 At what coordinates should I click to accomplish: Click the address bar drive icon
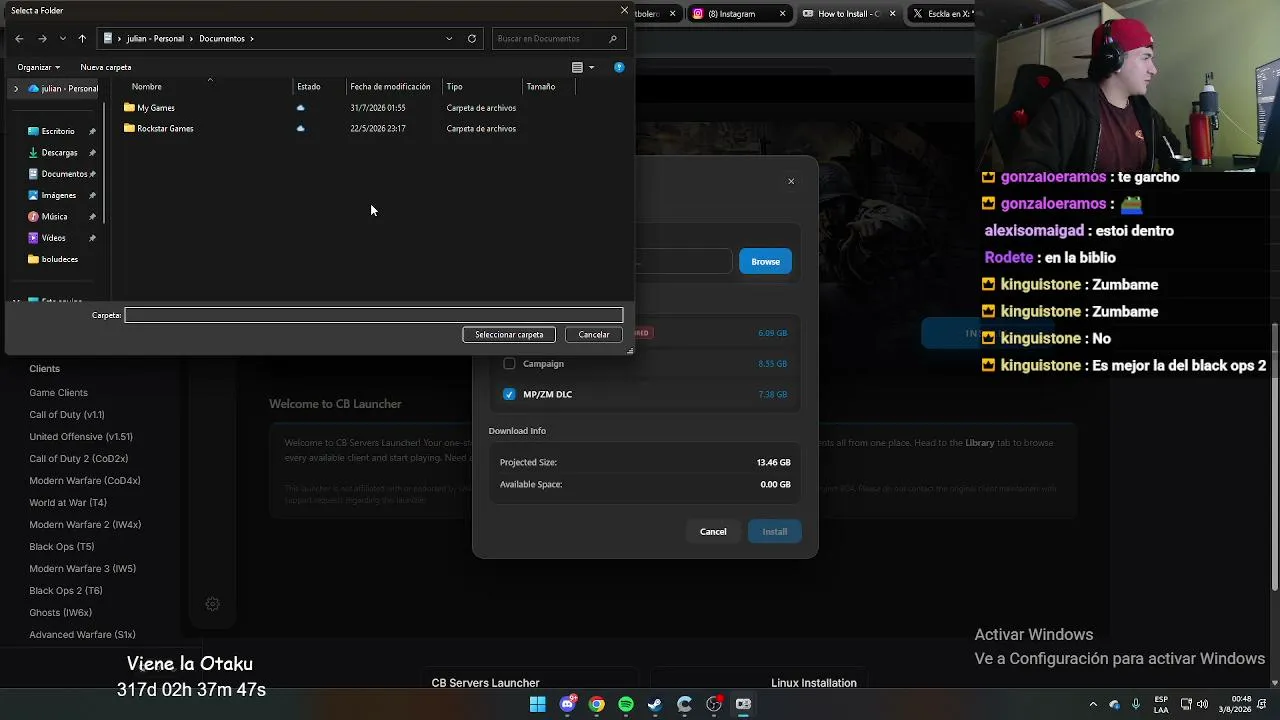click(x=109, y=39)
